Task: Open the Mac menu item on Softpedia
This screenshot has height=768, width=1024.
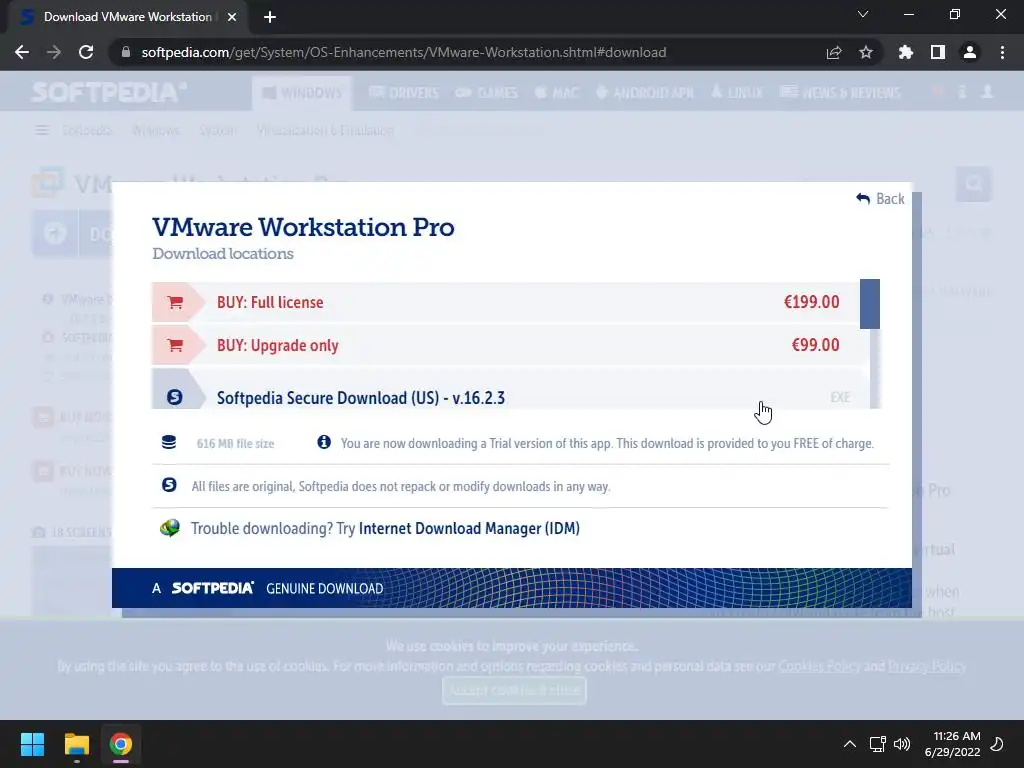Action: pos(556,93)
